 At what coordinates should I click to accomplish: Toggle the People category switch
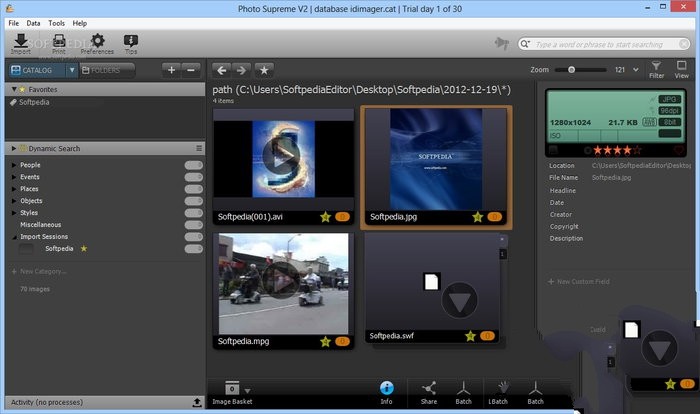click(x=194, y=165)
